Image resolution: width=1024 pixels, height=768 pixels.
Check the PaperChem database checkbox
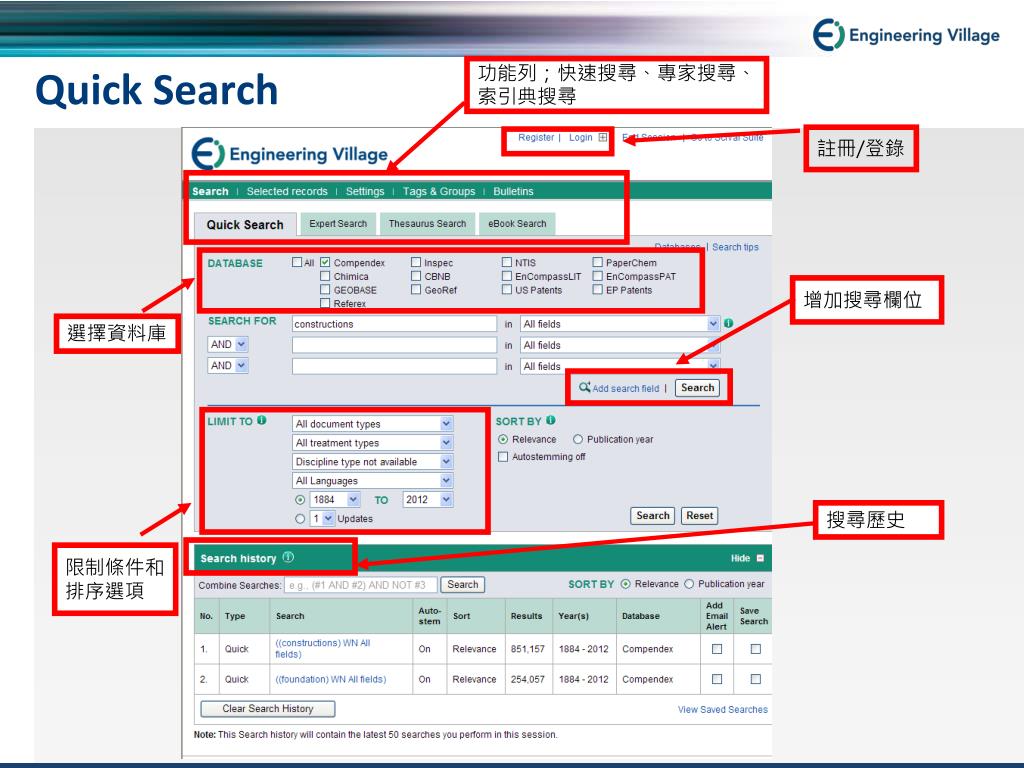tap(598, 263)
